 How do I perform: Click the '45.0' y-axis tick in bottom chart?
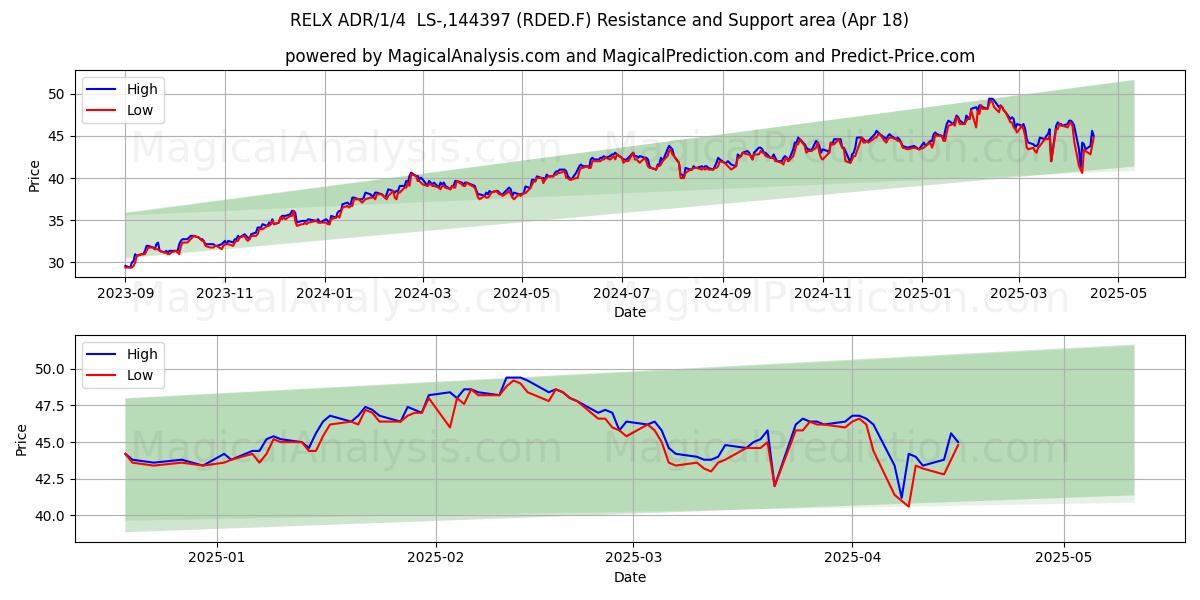[52, 443]
